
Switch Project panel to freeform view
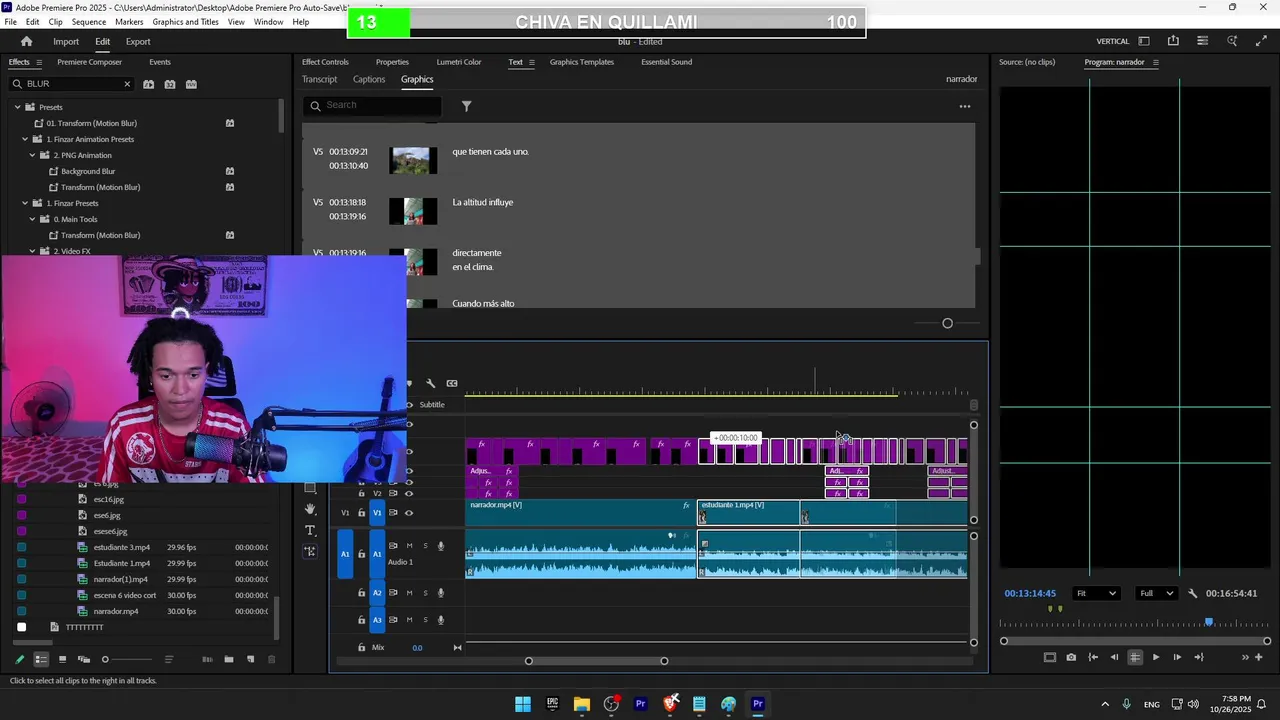point(84,659)
